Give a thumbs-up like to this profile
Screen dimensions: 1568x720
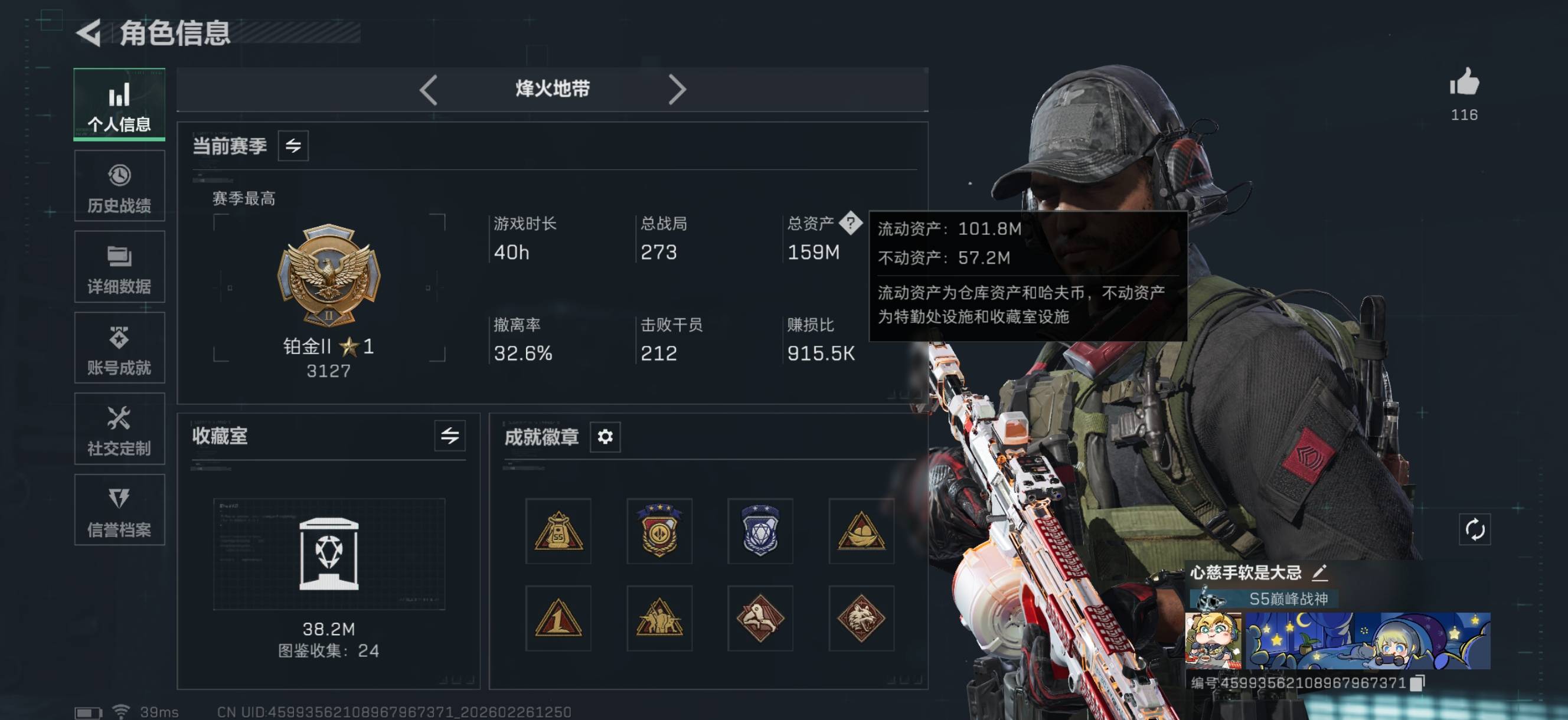(1464, 83)
